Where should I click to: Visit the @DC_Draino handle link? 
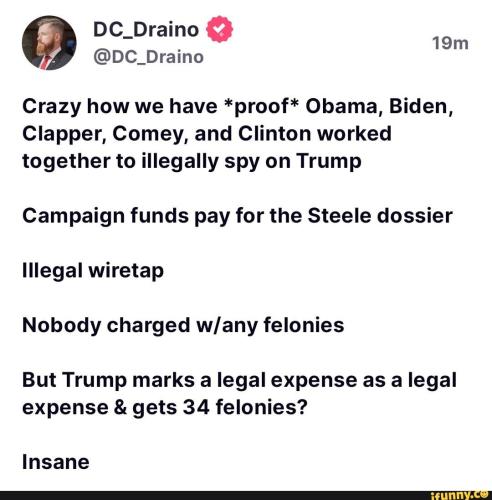[148, 57]
